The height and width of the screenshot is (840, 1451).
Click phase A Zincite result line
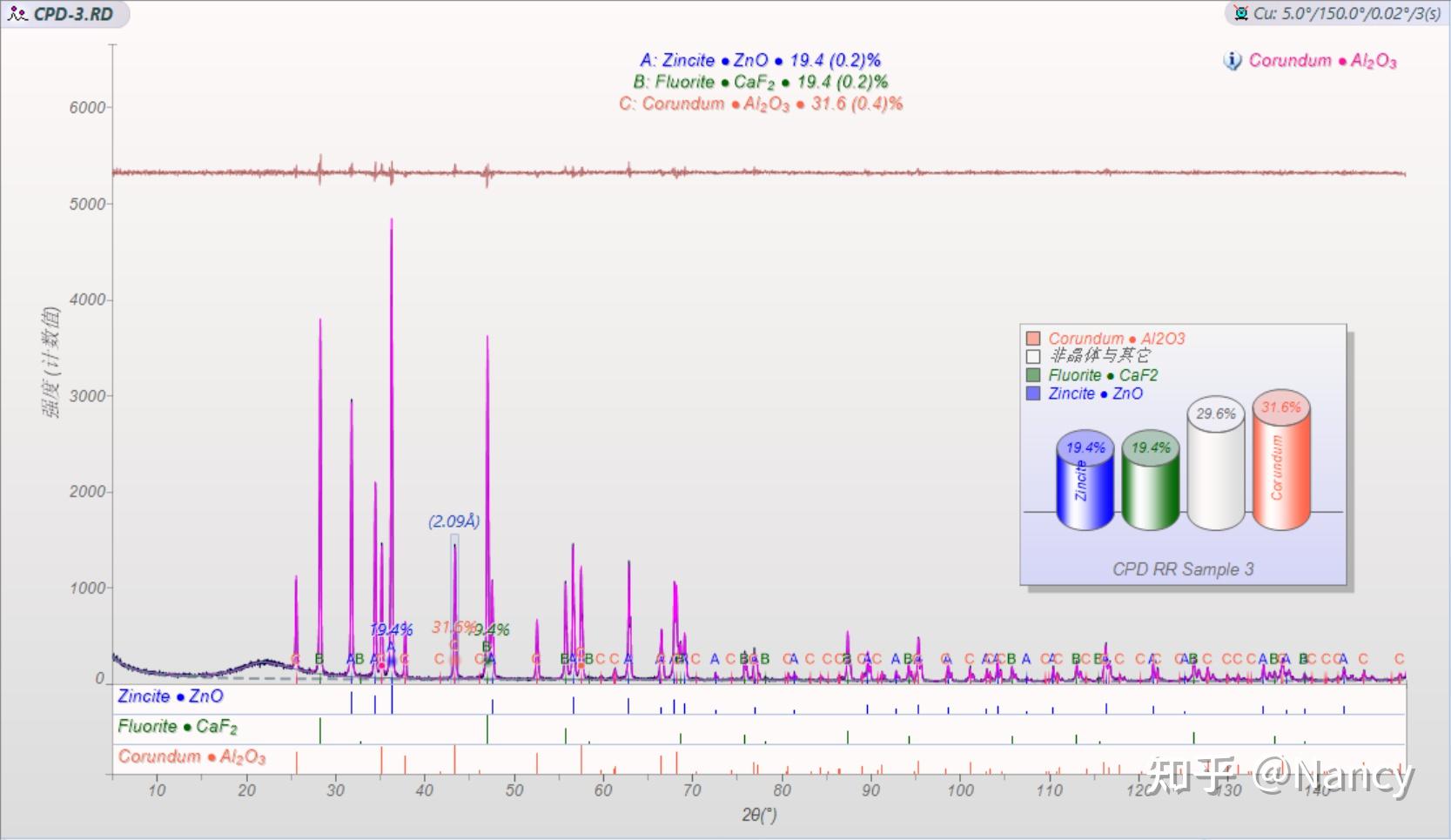tap(761, 60)
